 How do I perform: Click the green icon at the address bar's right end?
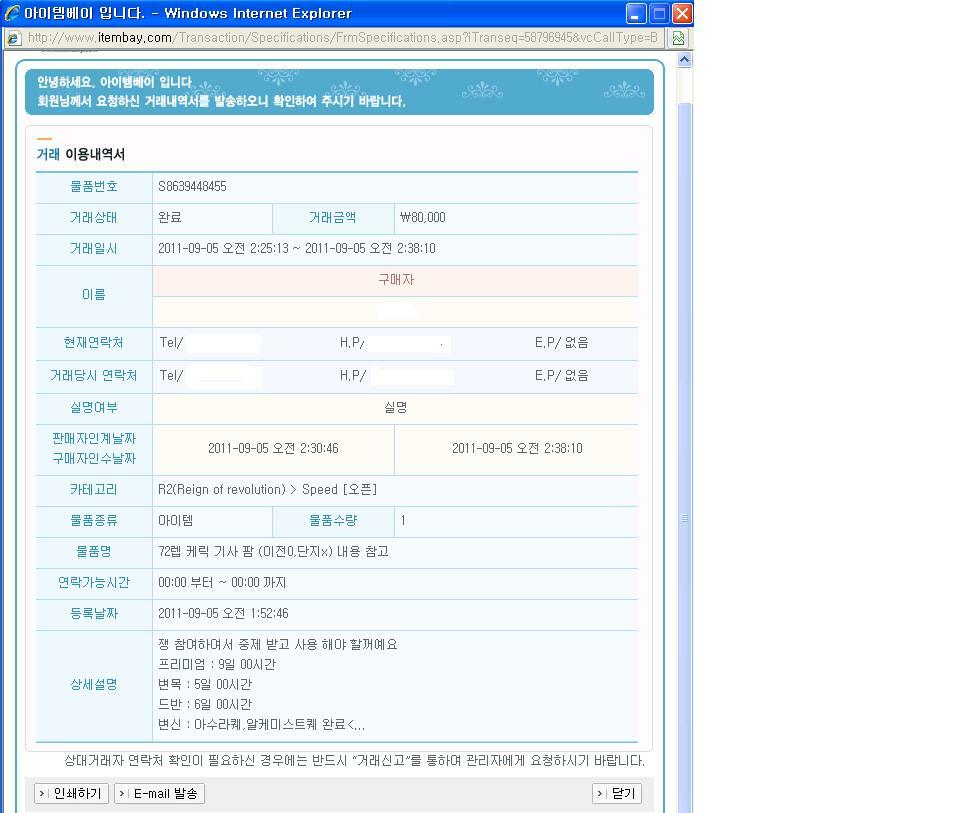pos(676,37)
